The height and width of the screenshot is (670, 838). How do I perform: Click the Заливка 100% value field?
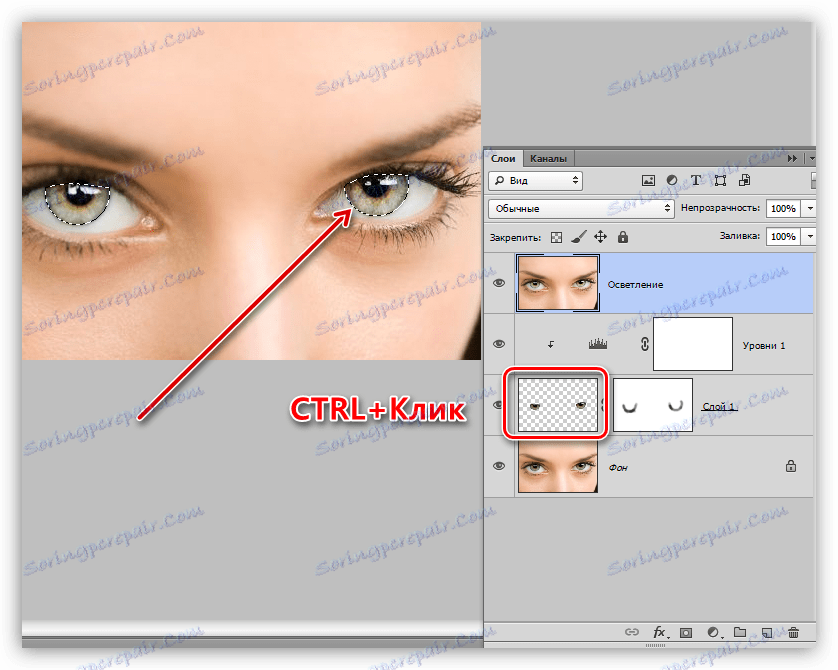point(783,236)
